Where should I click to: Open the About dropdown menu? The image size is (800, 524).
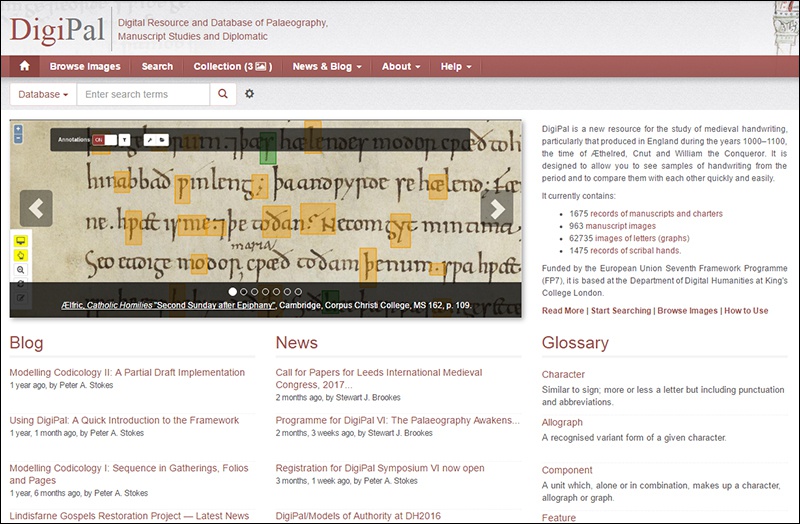tap(401, 66)
